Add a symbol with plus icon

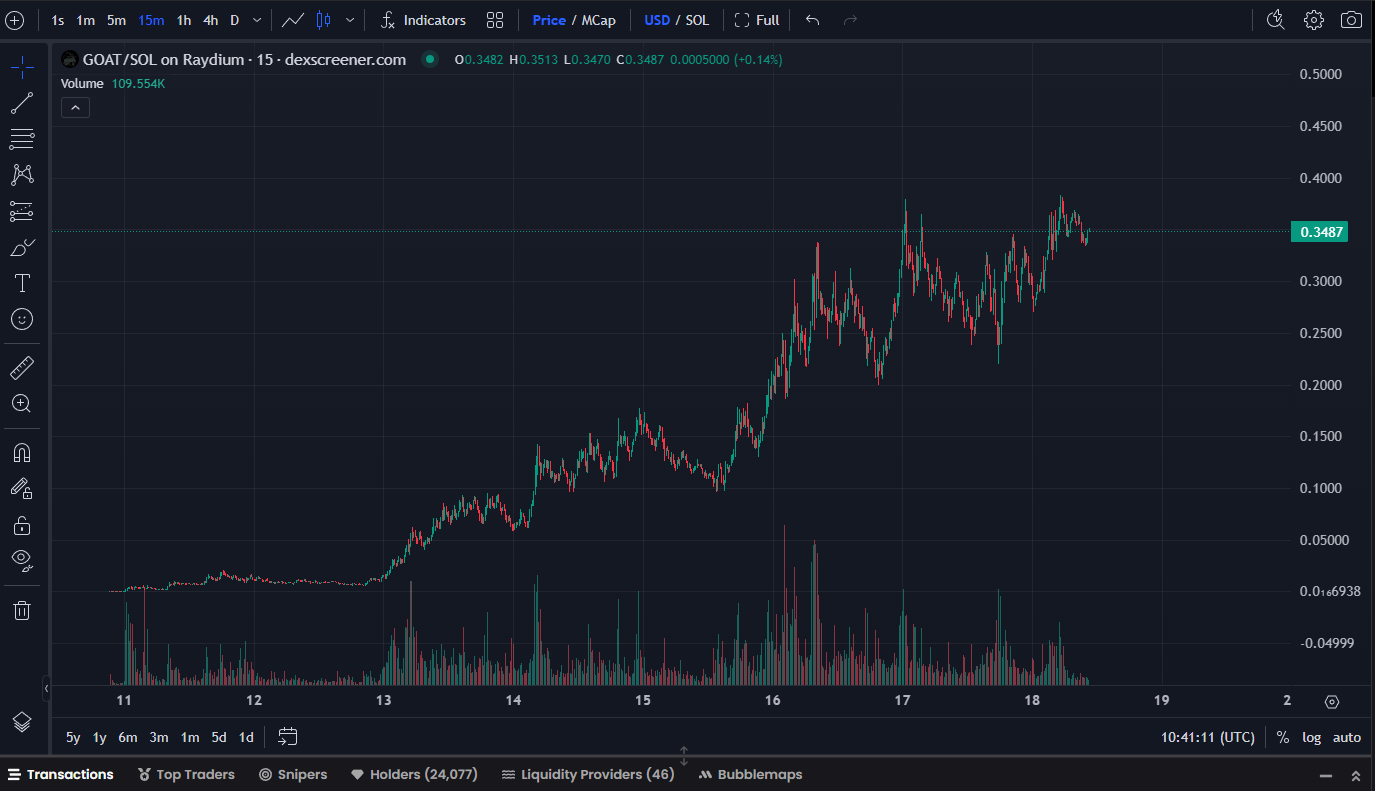coord(15,20)
